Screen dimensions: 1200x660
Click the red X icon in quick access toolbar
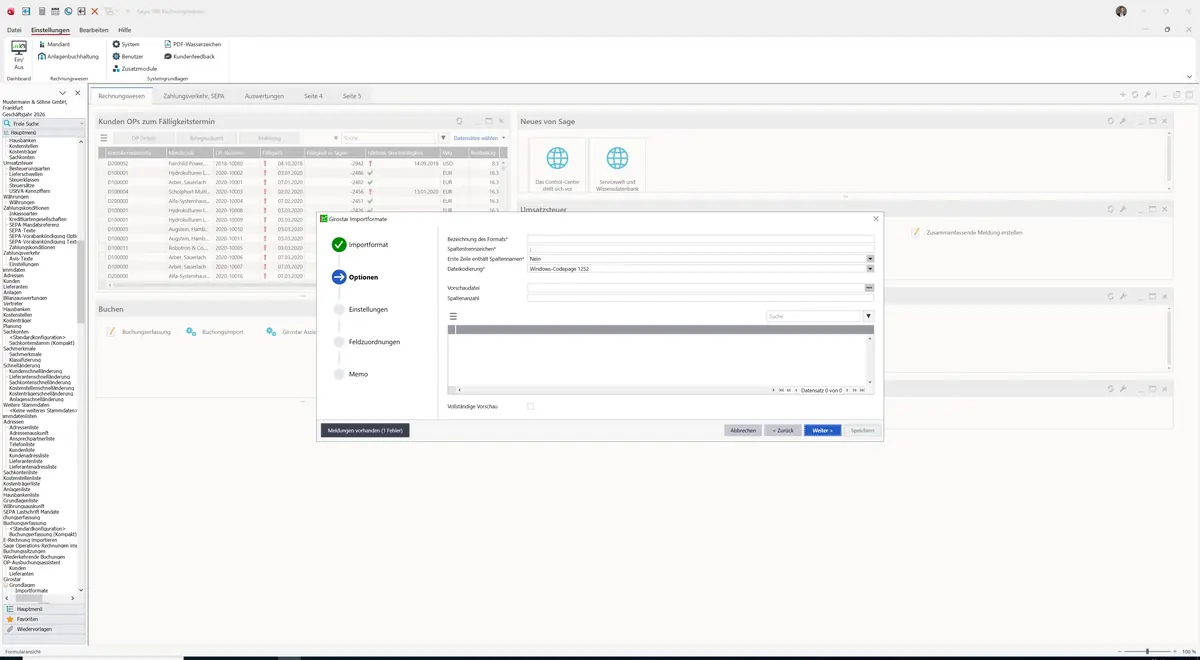[95, 11]
